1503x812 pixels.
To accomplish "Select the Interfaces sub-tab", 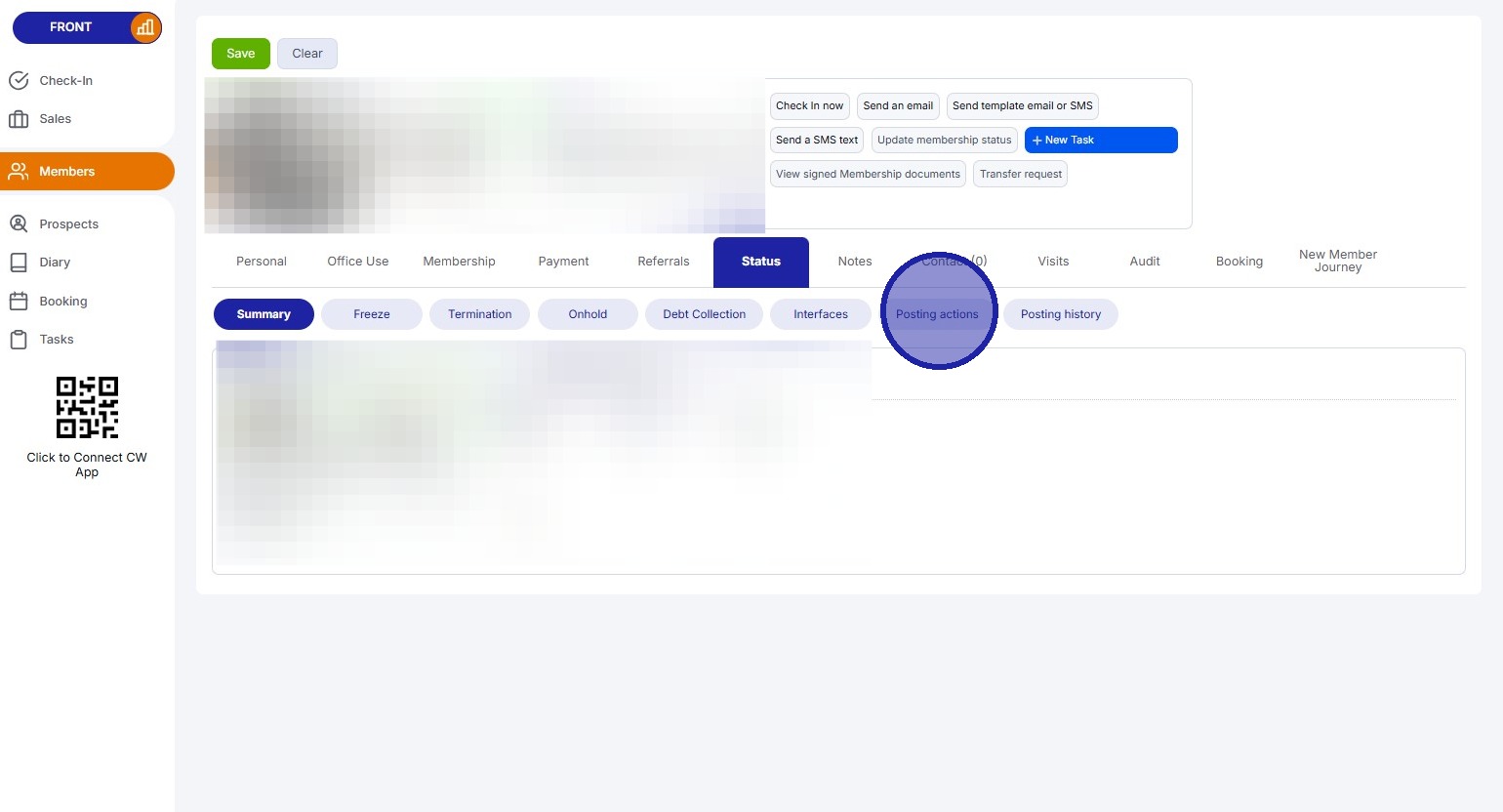I will point(821,314).
